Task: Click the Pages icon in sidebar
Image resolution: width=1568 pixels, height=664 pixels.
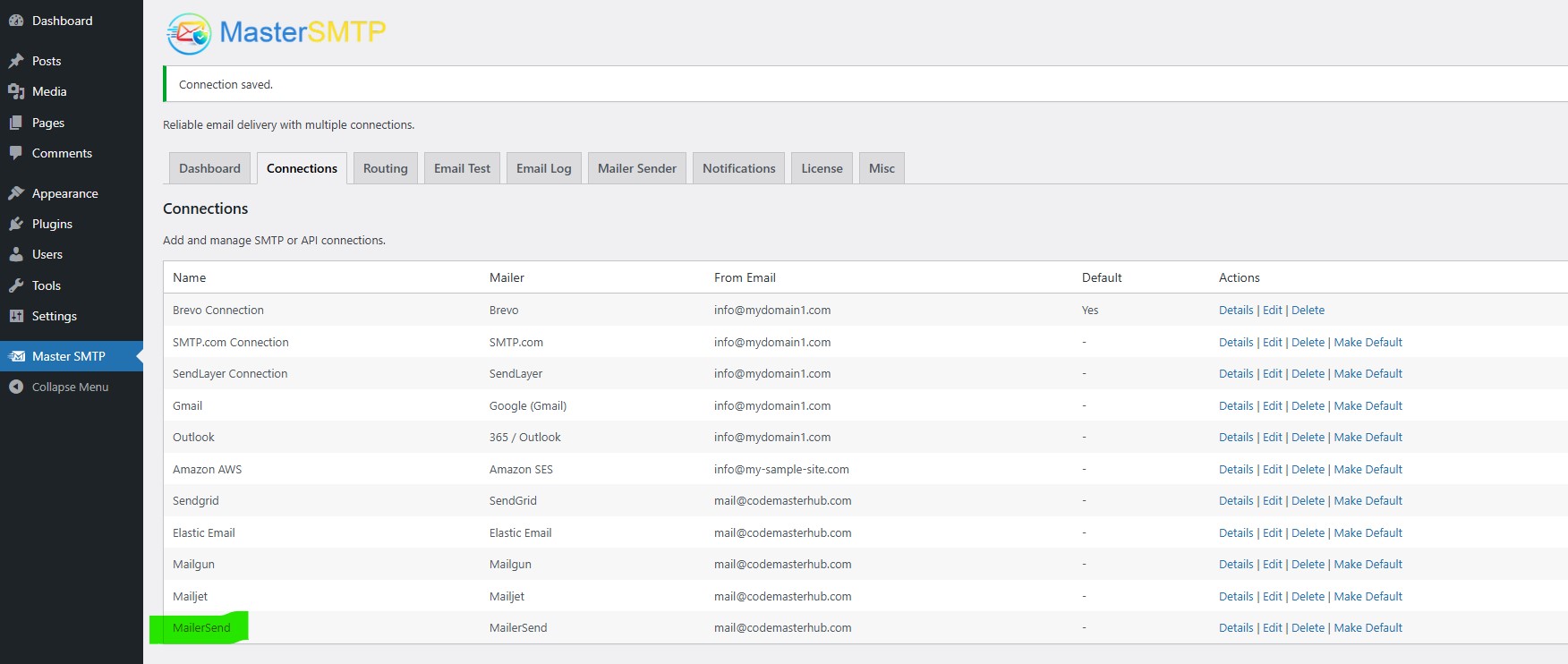Action: pos(16,123)
